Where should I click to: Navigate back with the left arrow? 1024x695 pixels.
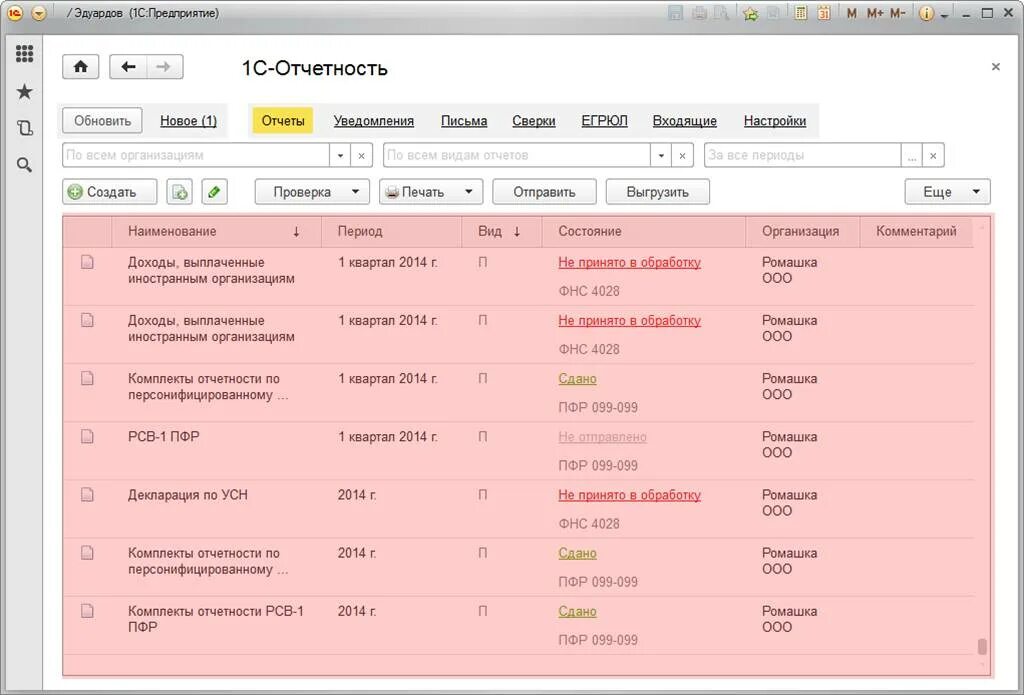128,67
